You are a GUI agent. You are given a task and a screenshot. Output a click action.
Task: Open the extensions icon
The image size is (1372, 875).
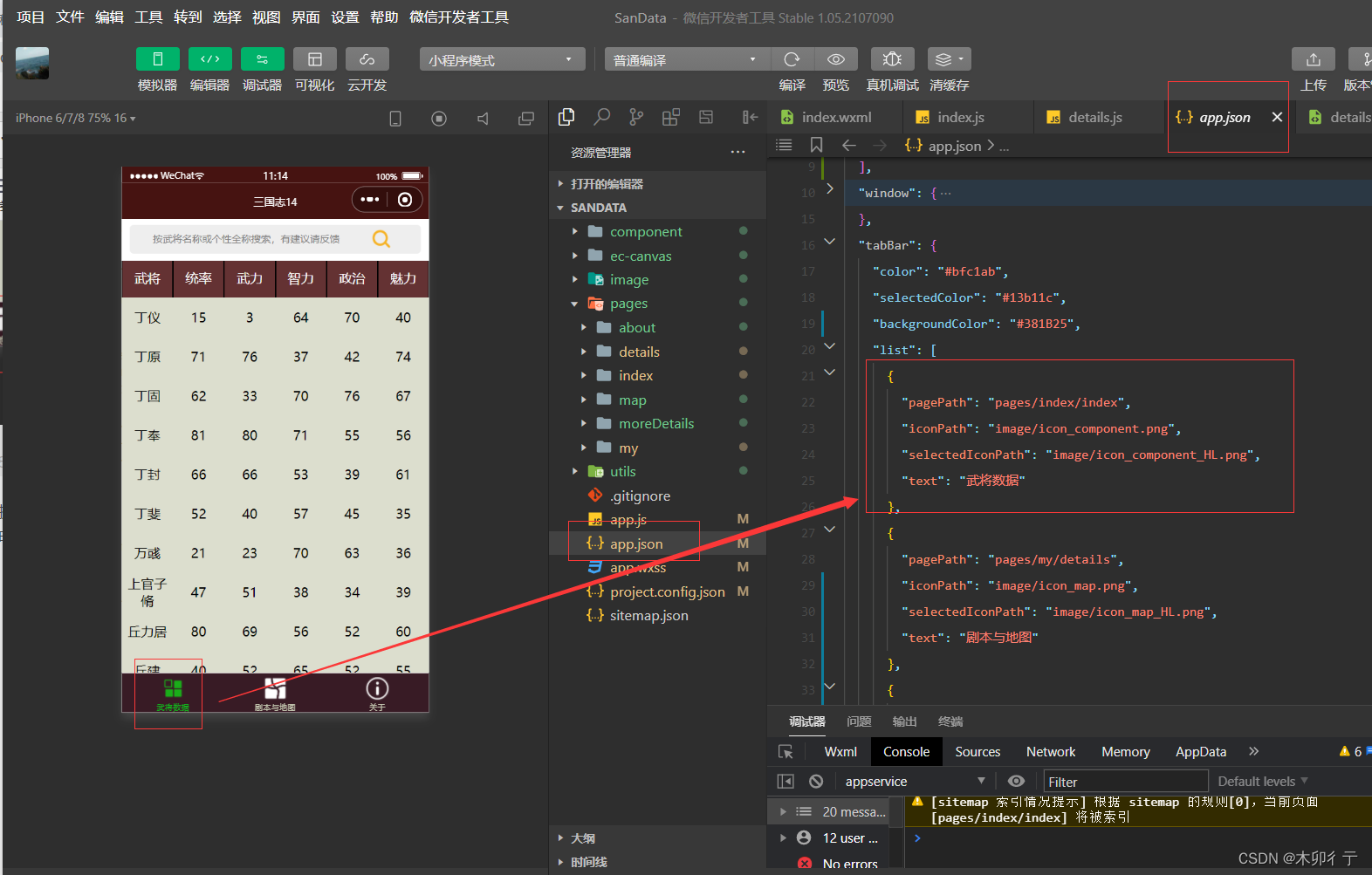click(671, 117)
